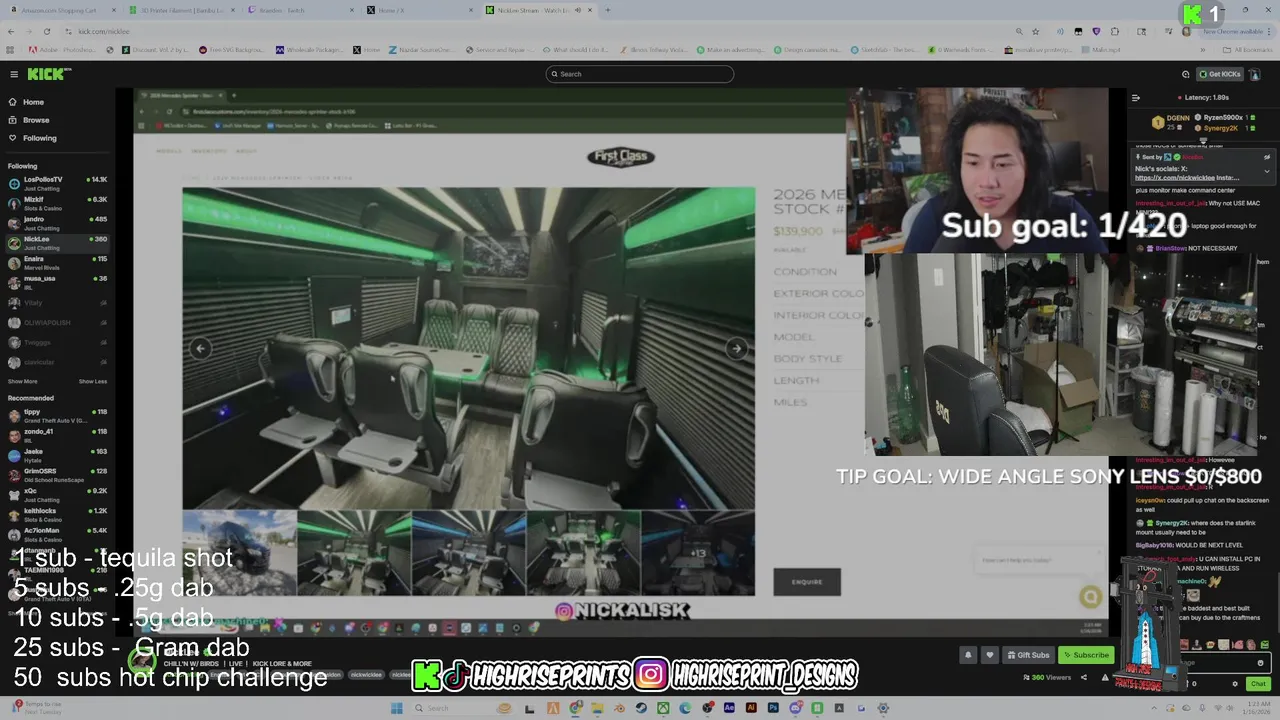
Task: Toggle follow heart for NickLee
Action: tap(990, 655)
